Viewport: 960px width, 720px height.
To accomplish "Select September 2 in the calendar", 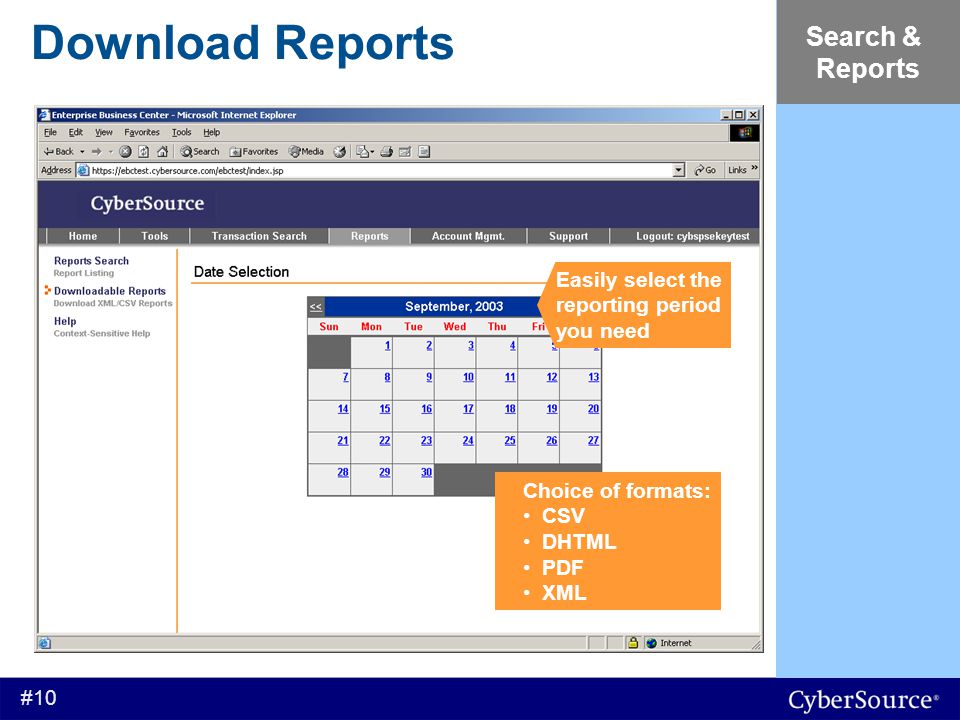I will (x=429, y=345).
